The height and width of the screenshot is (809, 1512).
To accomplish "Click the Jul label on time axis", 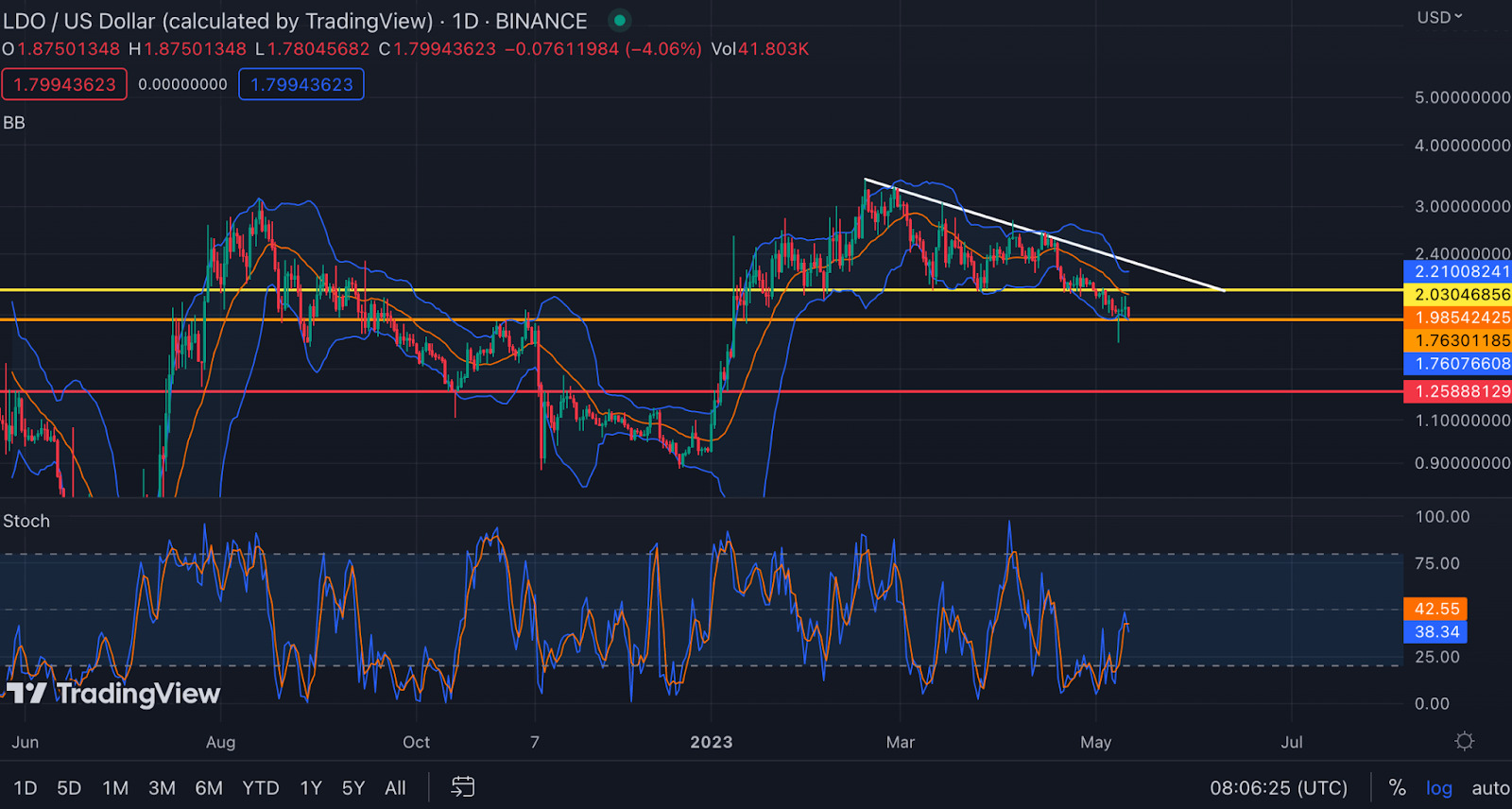I will [1292, 742].
